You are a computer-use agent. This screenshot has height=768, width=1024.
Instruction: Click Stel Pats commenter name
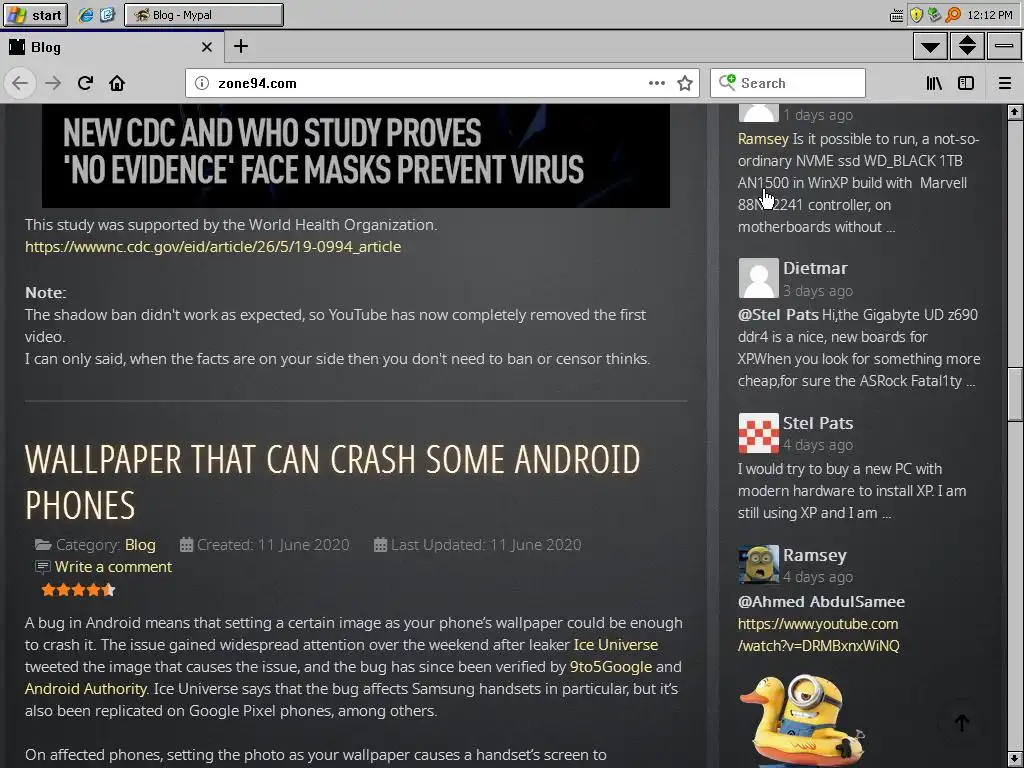pyautogui.click(x=818, y=423)
